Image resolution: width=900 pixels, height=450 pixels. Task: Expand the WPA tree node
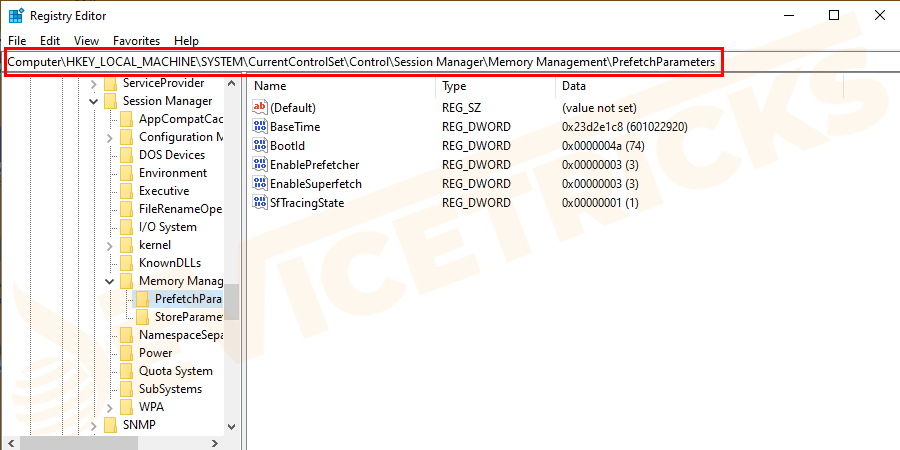pyautogui.click(x=110, y=408)
